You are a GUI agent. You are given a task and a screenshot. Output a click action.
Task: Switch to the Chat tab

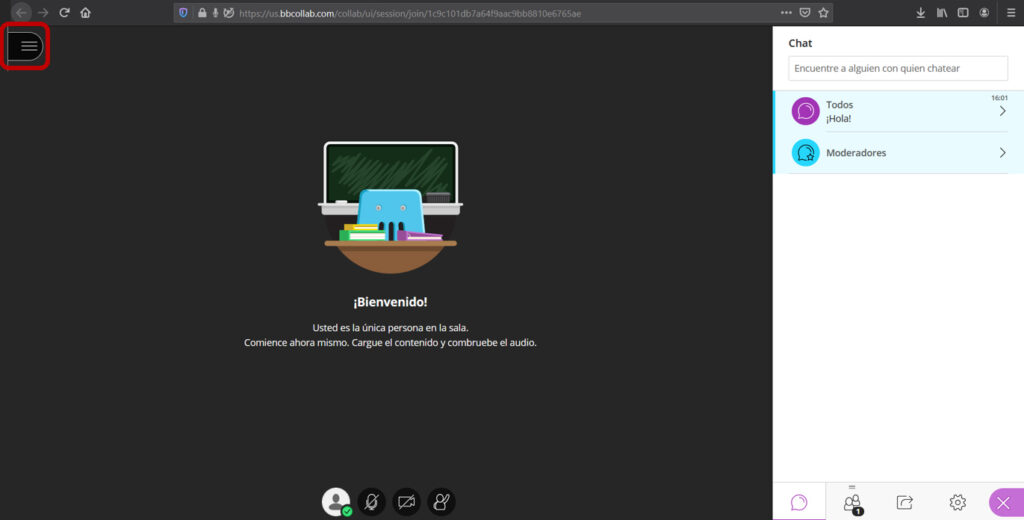[799, 502]
